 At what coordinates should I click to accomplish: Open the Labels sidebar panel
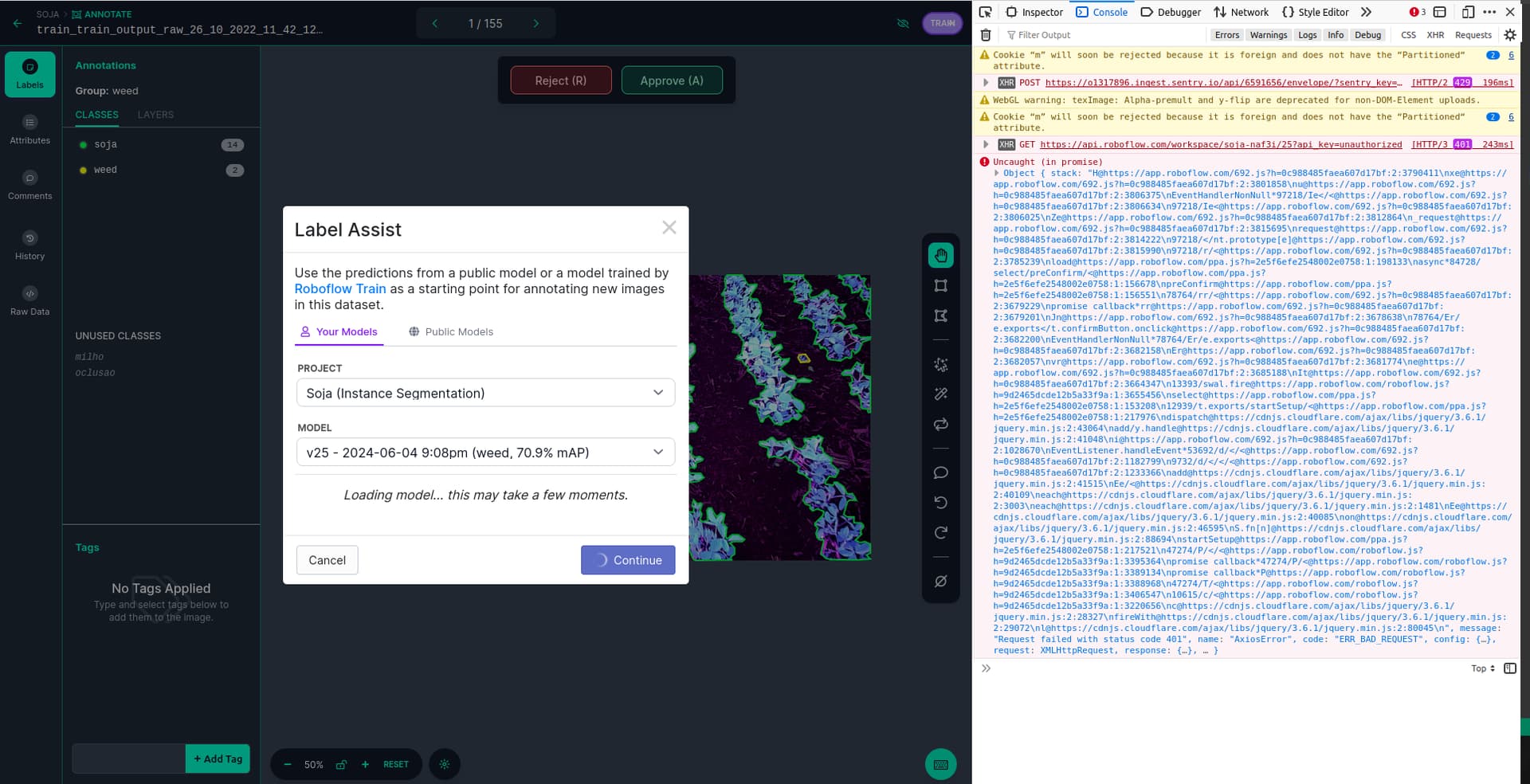[30, 74]
